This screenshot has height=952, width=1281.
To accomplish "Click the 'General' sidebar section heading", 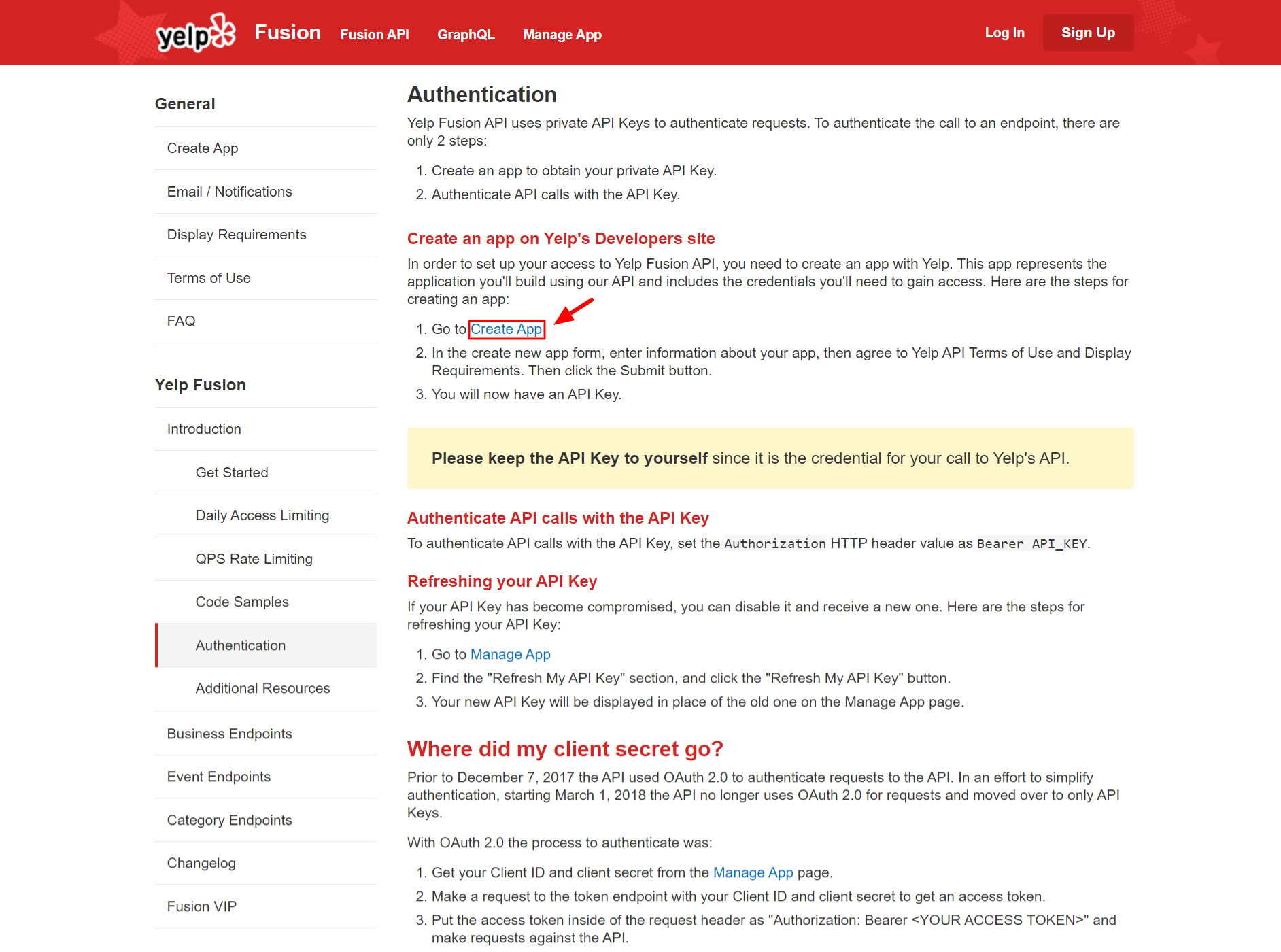I will click(185, 104).
